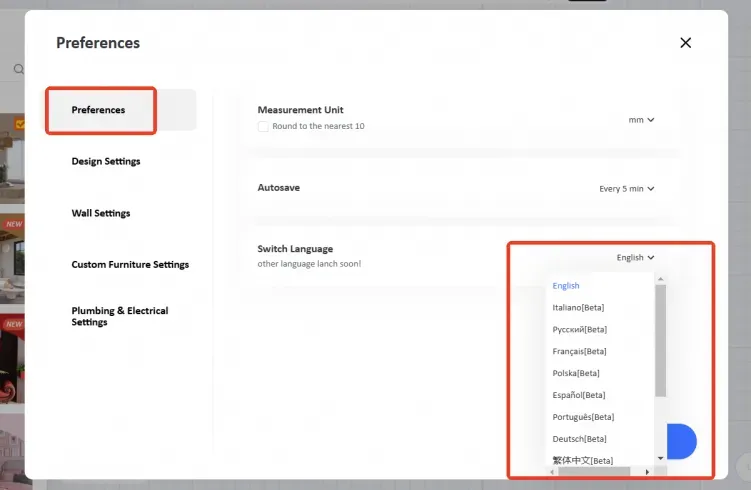Pick Español[Beta] in the language list
Viewport: 751px width, 490px height.
pos(578,395)
